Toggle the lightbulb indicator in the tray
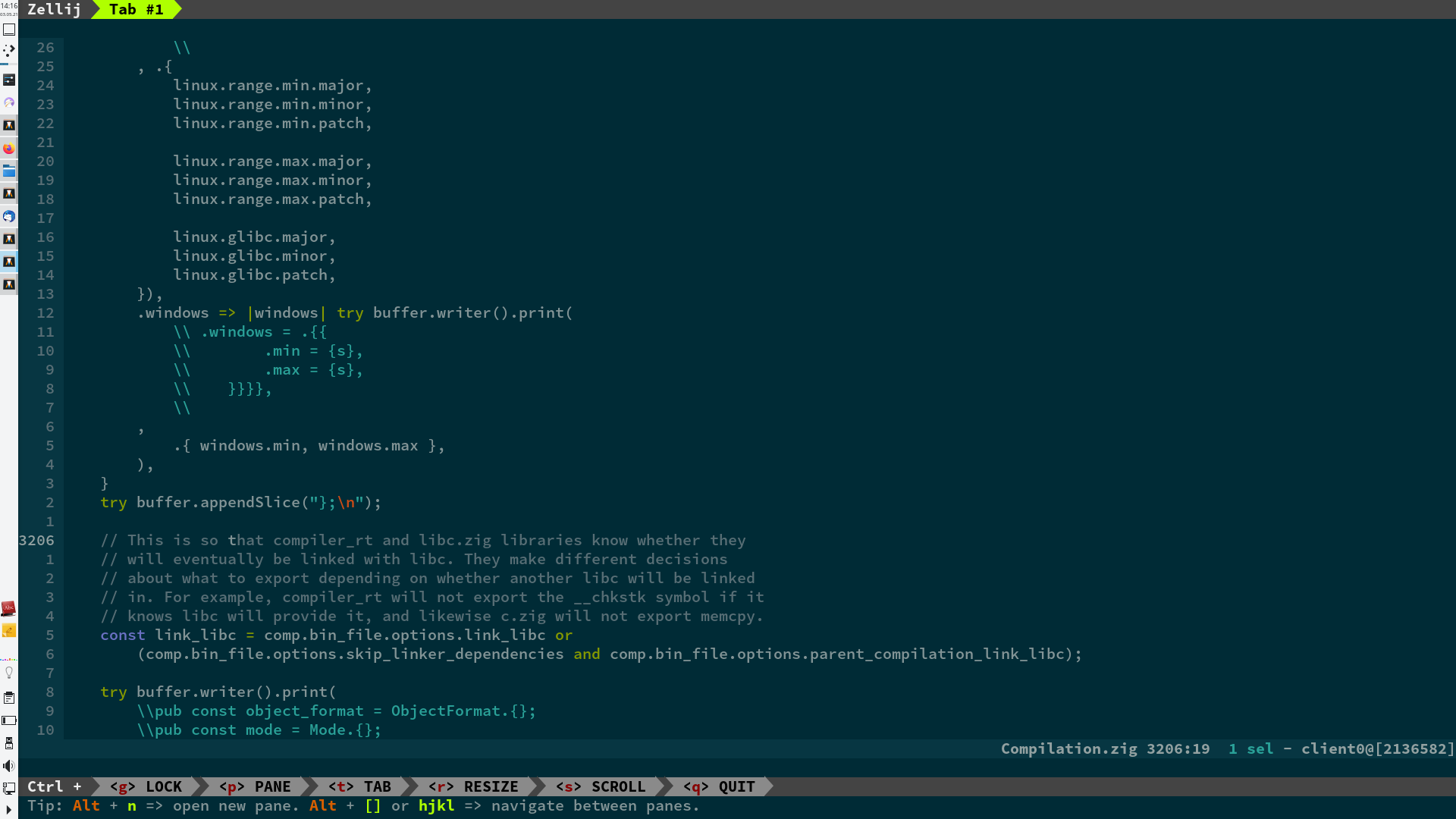Screen dimensions: 1456x819 click(x=9, y=672)
